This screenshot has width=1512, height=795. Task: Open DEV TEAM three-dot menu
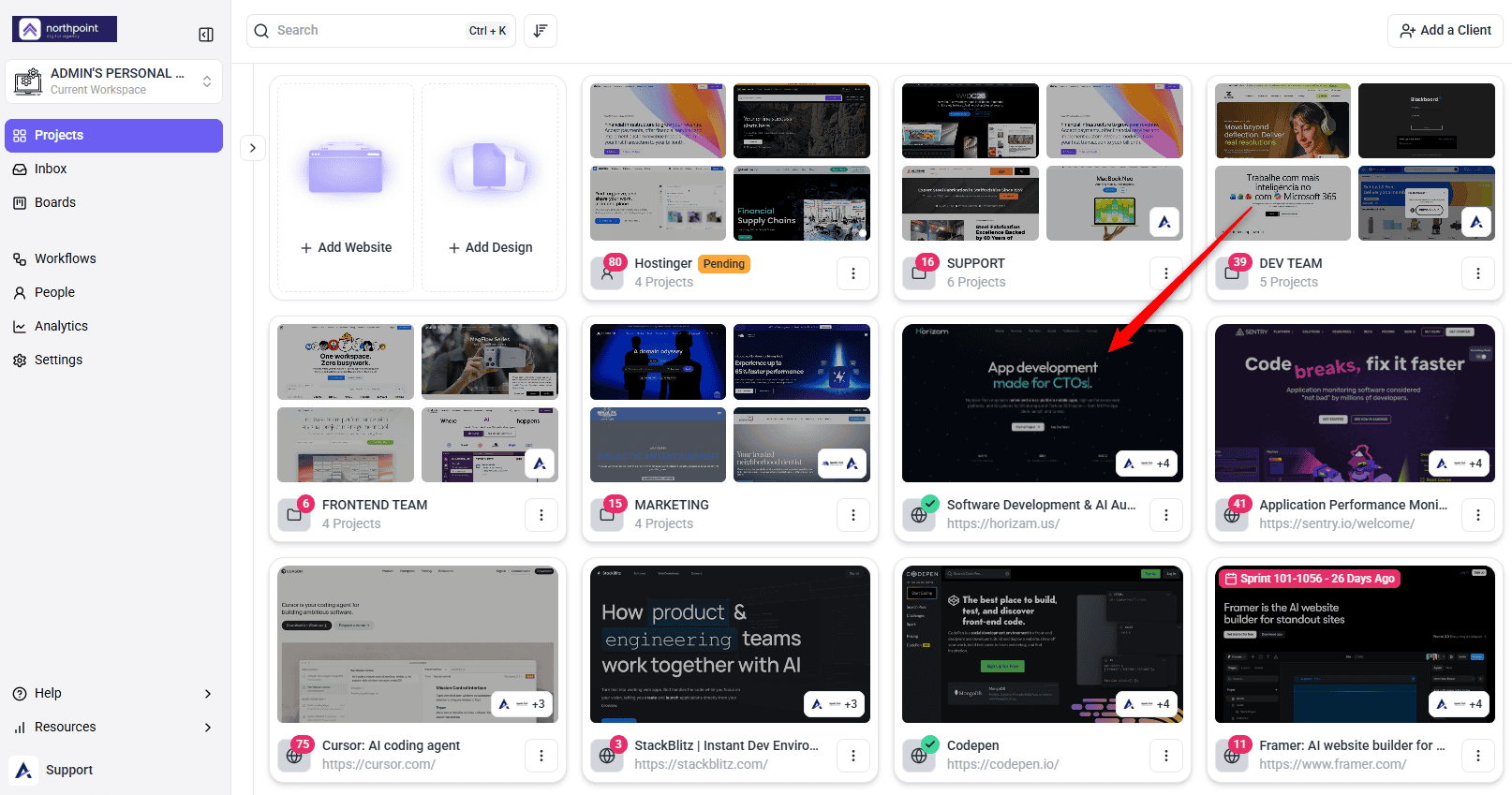pos(1478,273)
